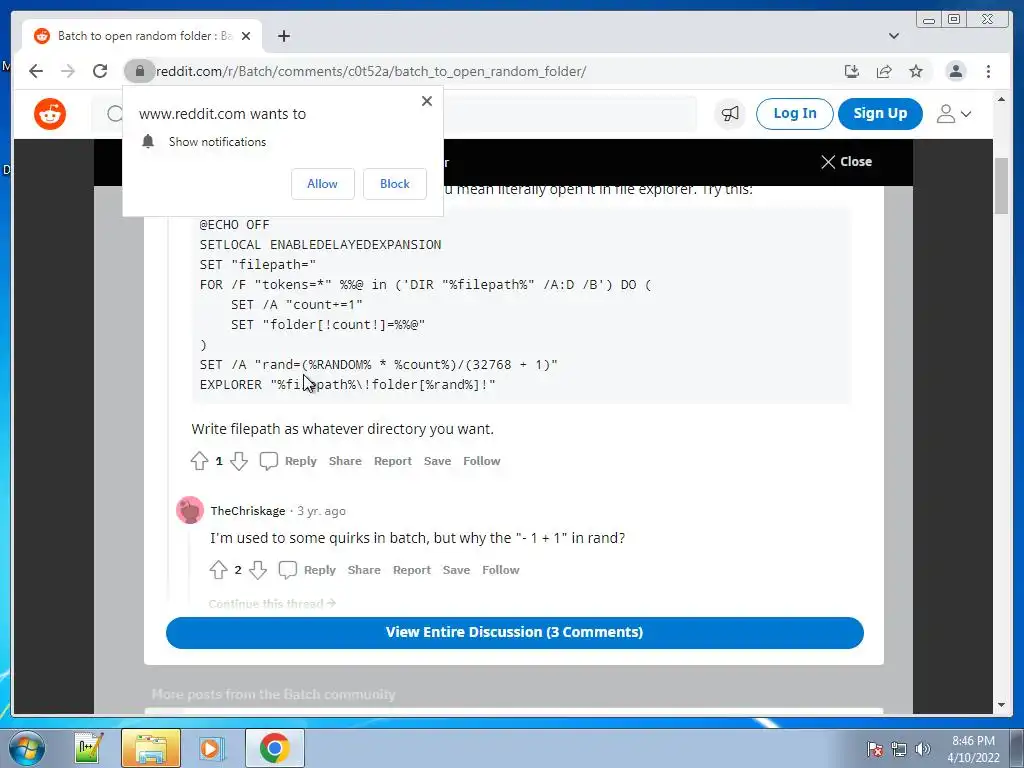Open the Action Center flag tray icon
This screenshot has height=768, width=1024.
(875, 749)
